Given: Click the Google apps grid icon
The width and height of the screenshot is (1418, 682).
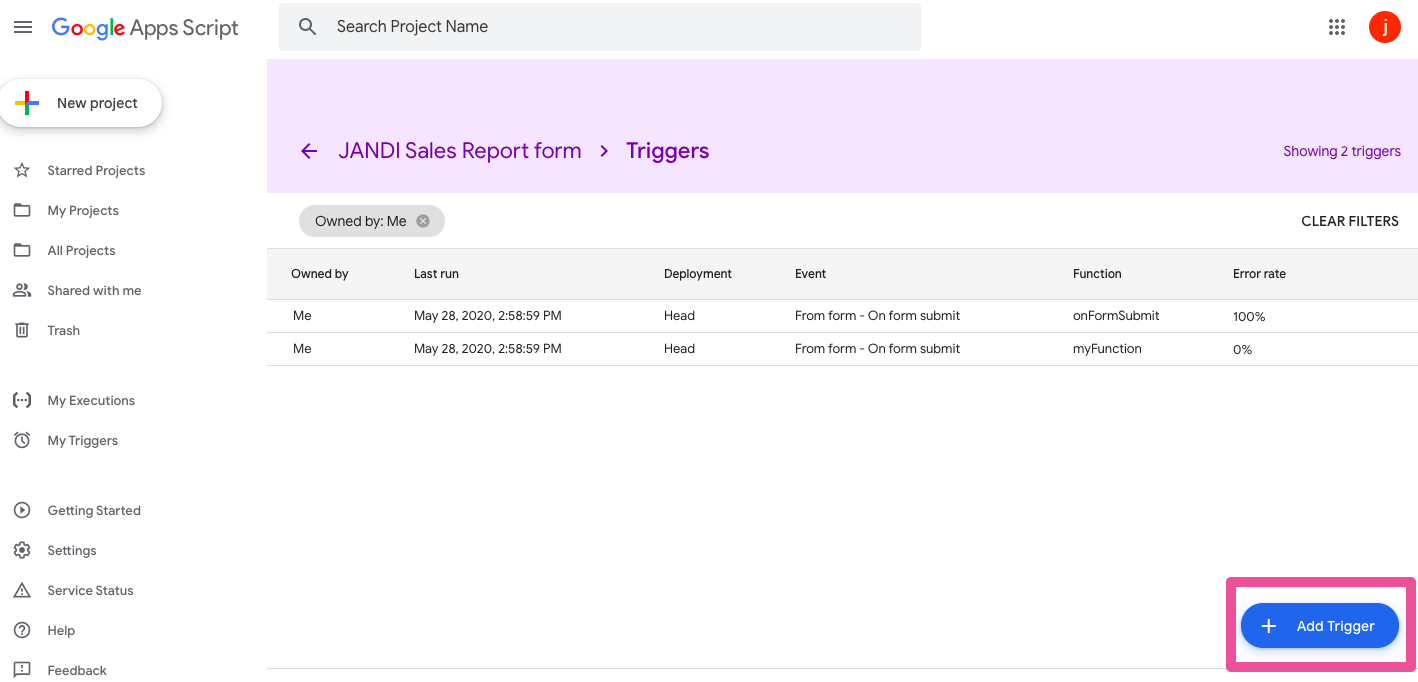Looking at the screenshot, I should (x=1336, y=27).
